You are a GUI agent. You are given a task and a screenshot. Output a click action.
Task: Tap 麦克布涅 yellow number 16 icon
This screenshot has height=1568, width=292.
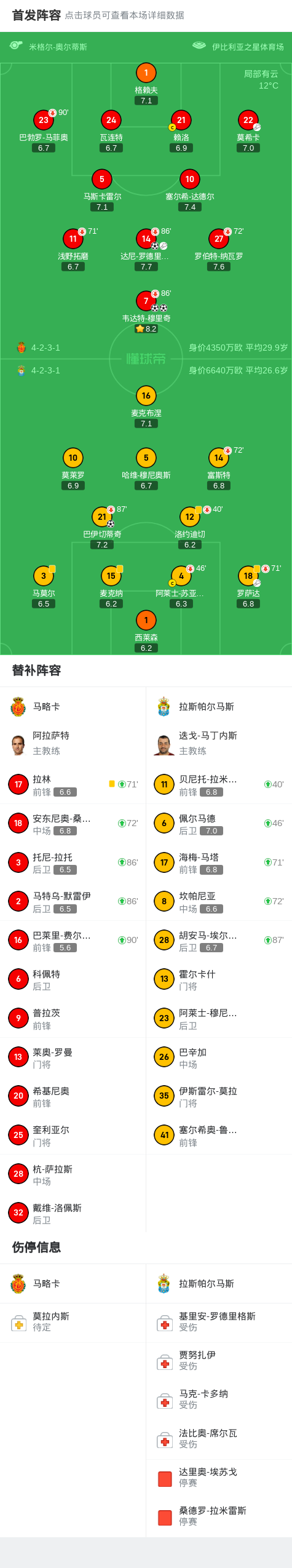[146, 396]
